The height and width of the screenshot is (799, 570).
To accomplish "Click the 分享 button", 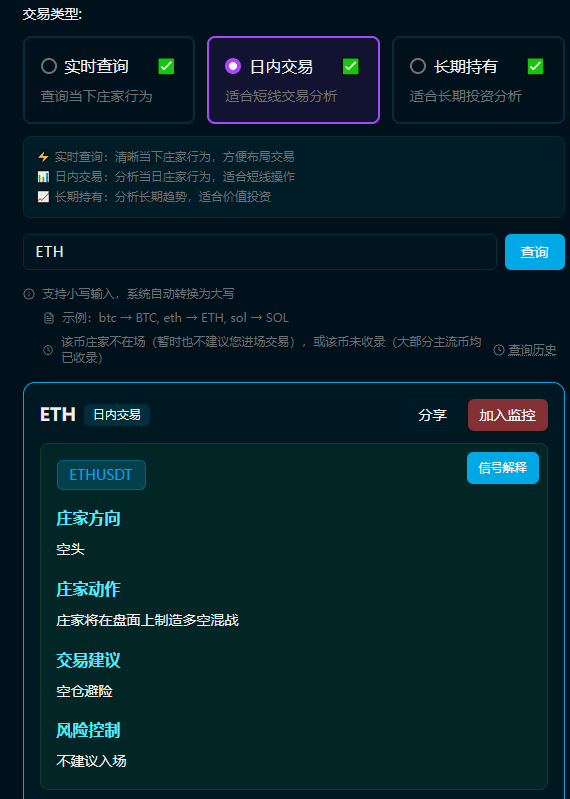I will [x=433, y=415].
